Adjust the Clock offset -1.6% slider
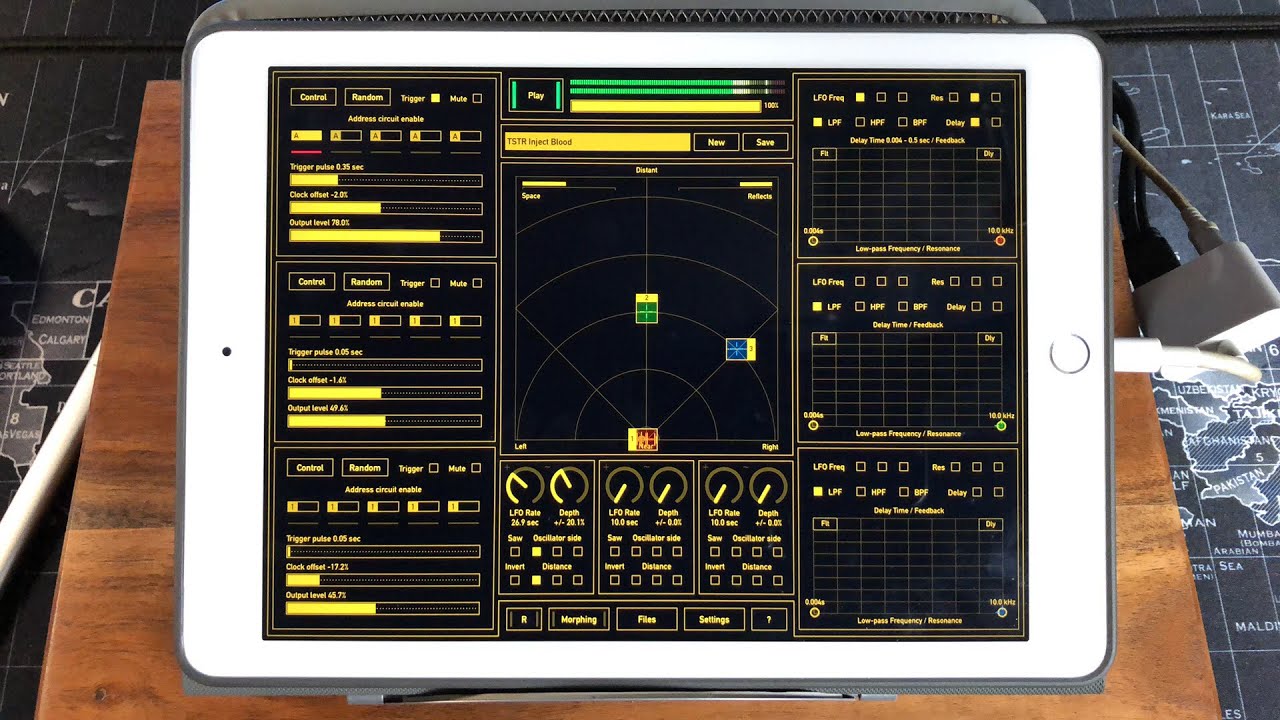Screen dimensions: 1280x720 pos(385,393)
